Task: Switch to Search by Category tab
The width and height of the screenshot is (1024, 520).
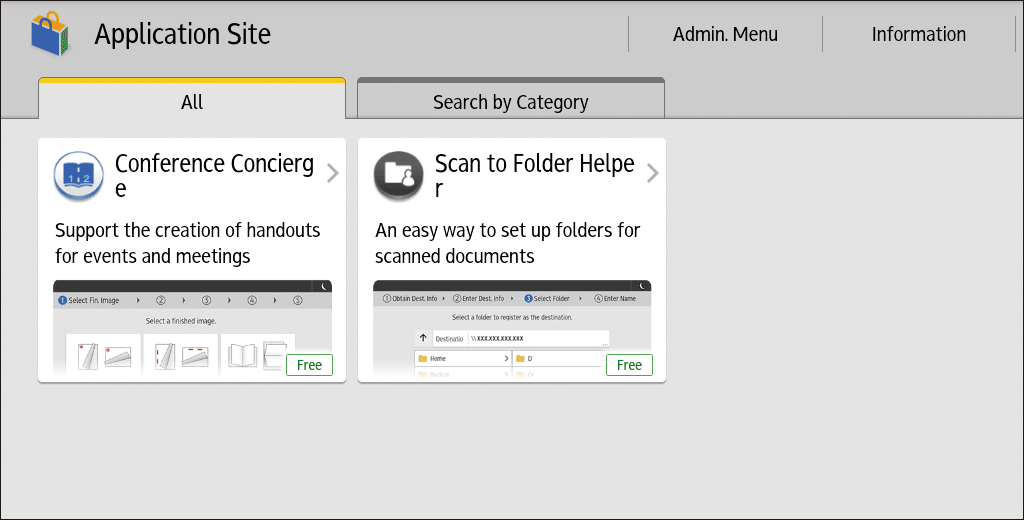Action: pos(510,102)
